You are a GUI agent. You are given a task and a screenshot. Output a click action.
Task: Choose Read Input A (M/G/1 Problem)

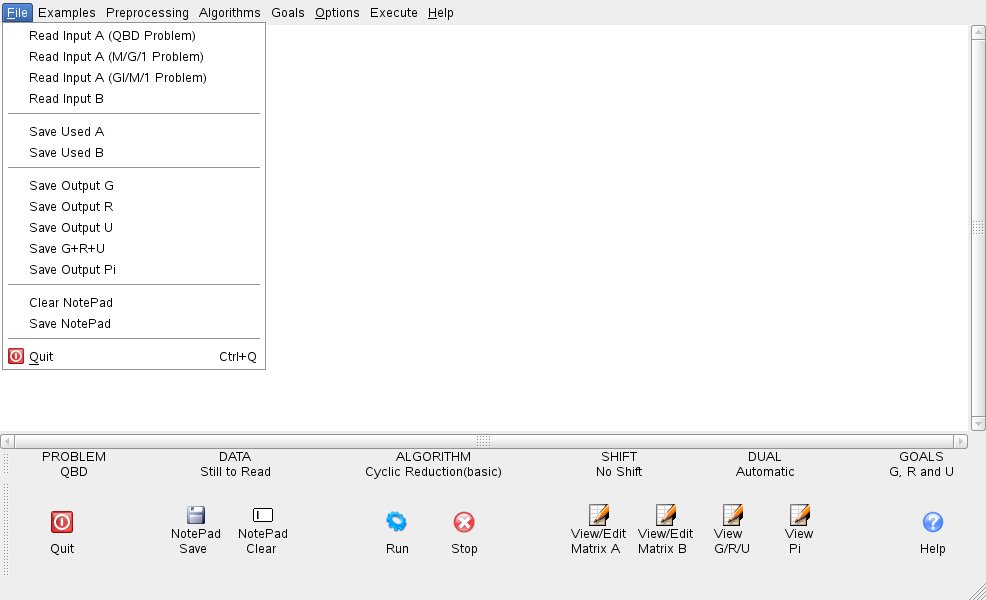[116, 57]
